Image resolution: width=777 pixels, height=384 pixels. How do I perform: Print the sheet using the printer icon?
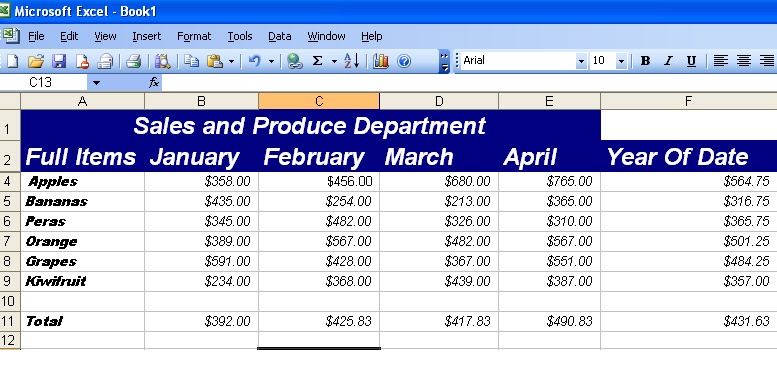pos(133,61)
